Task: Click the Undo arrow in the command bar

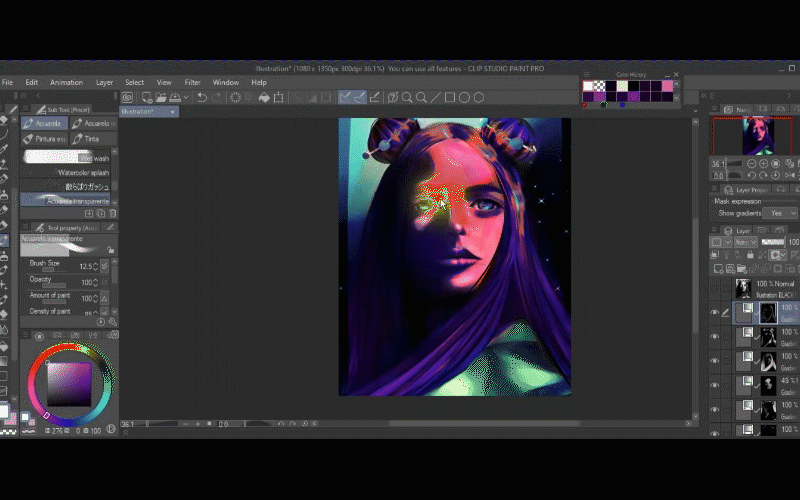Action: pyautogui.click(x=201, y=97)
